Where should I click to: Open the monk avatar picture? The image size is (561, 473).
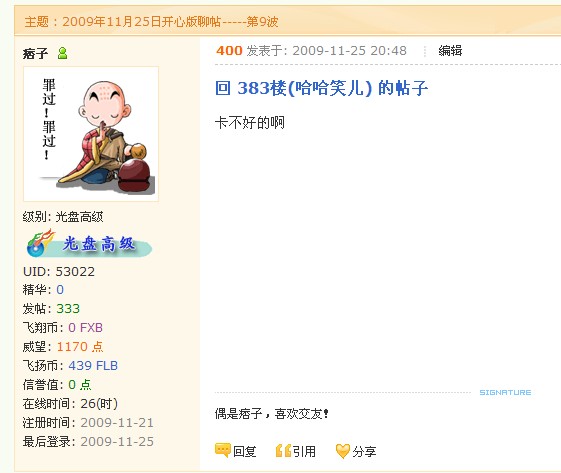[x=91, y=134]
